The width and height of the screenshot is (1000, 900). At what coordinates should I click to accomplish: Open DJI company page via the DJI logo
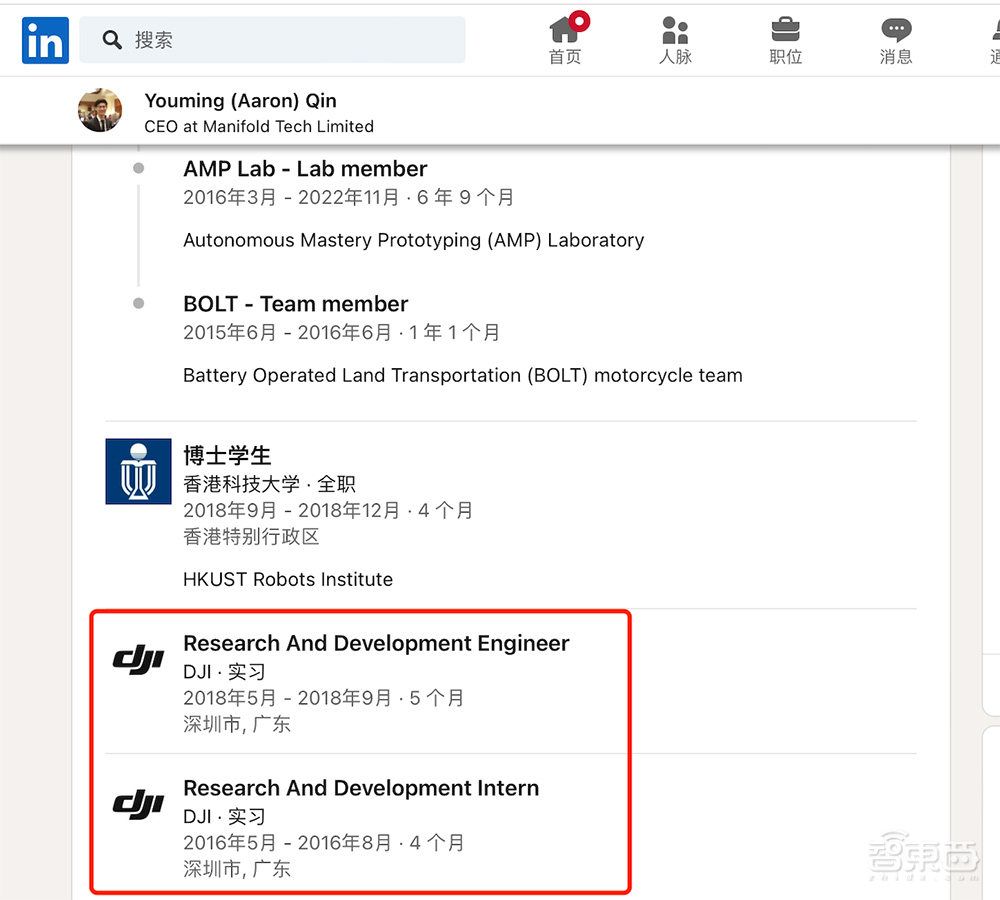coord(138,659)
